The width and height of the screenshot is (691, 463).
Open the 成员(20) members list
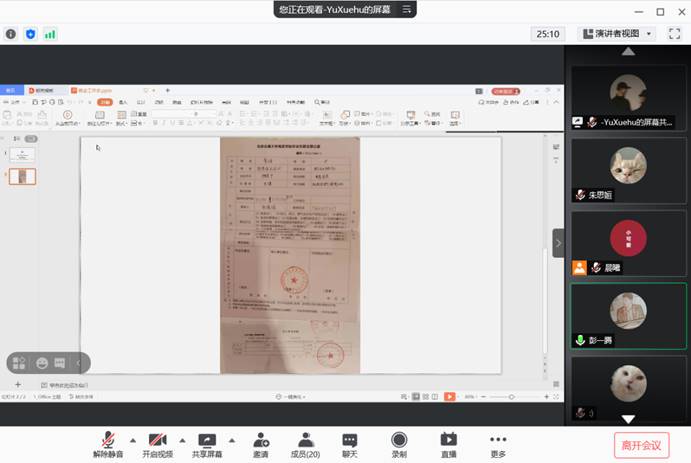[x=305, y=443]
